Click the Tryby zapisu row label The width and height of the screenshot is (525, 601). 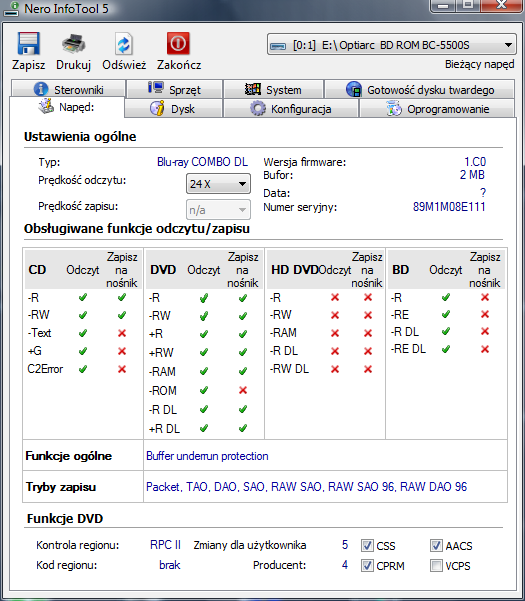point(61,487)
